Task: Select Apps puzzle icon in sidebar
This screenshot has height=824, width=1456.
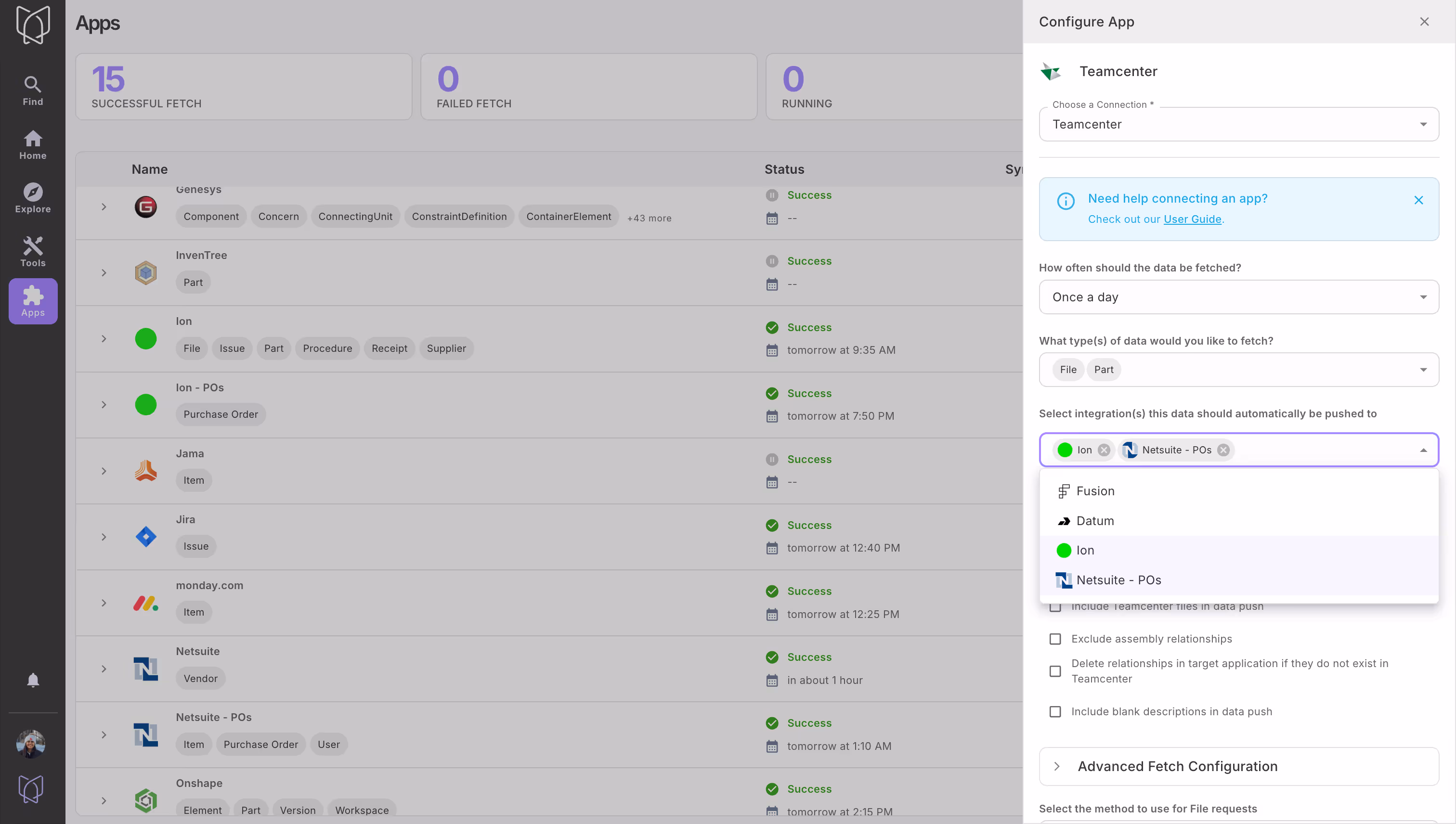Action: tap(33, 301)
